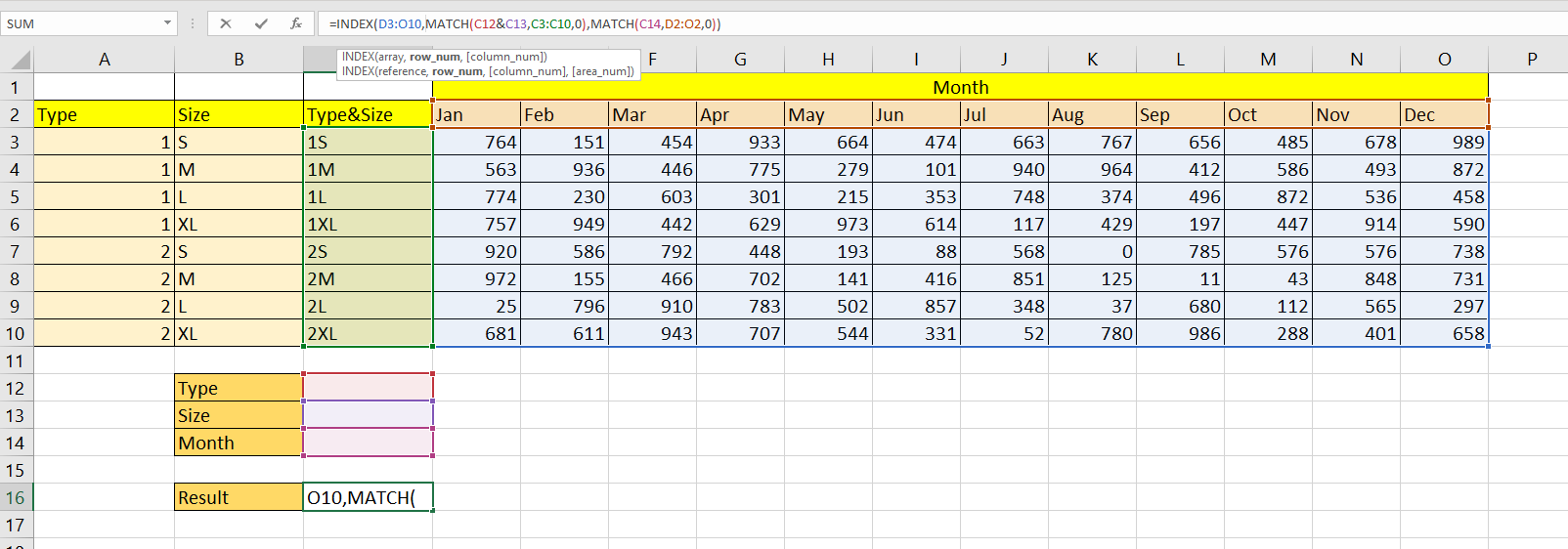
Task: Click inside the formula bar INDEX formula
Action: click(880, 23)
